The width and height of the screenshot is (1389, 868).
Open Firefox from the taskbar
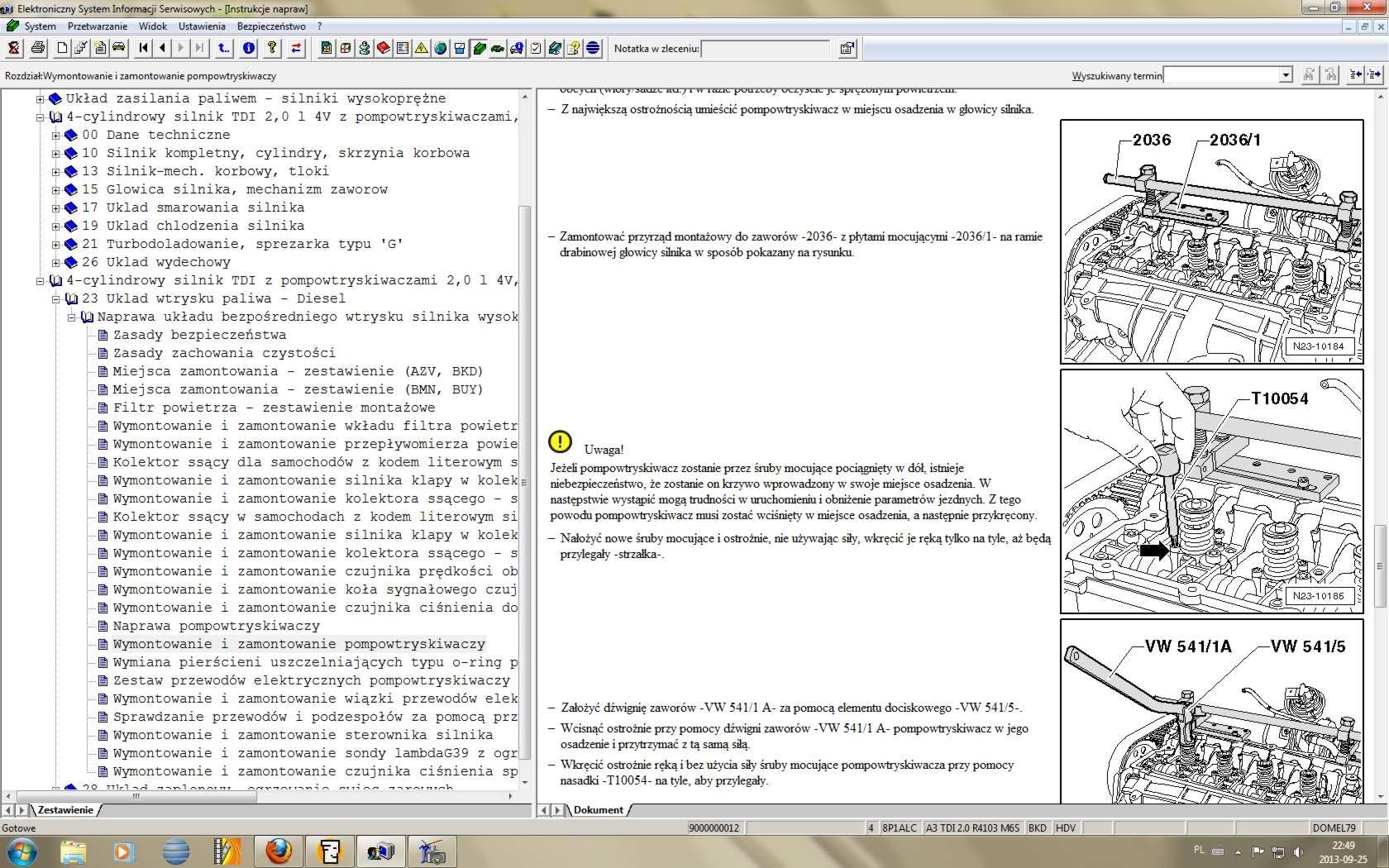279,851
